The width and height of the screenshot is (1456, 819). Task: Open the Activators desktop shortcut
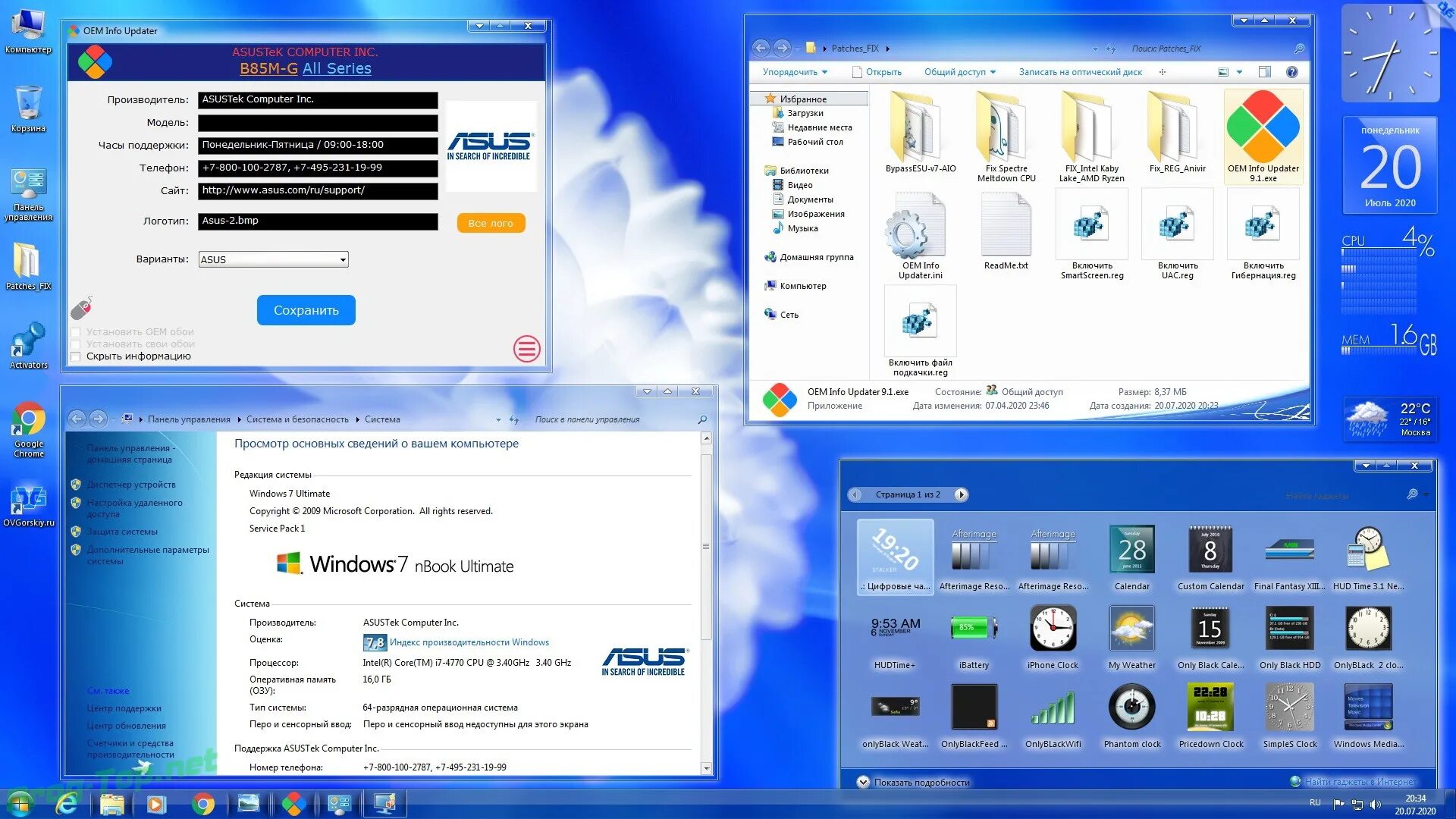tap(28, 346)
